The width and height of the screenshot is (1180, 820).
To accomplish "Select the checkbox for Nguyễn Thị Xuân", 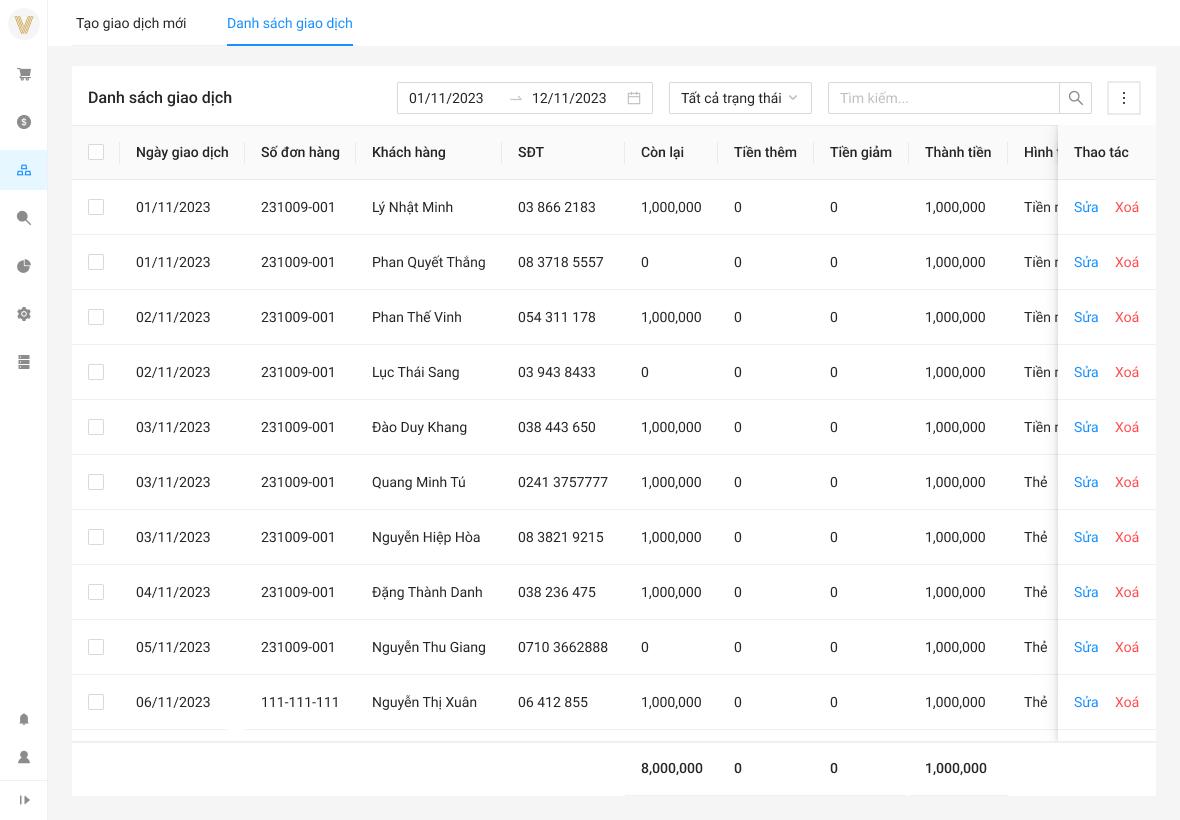I will (x=96, y=702).
